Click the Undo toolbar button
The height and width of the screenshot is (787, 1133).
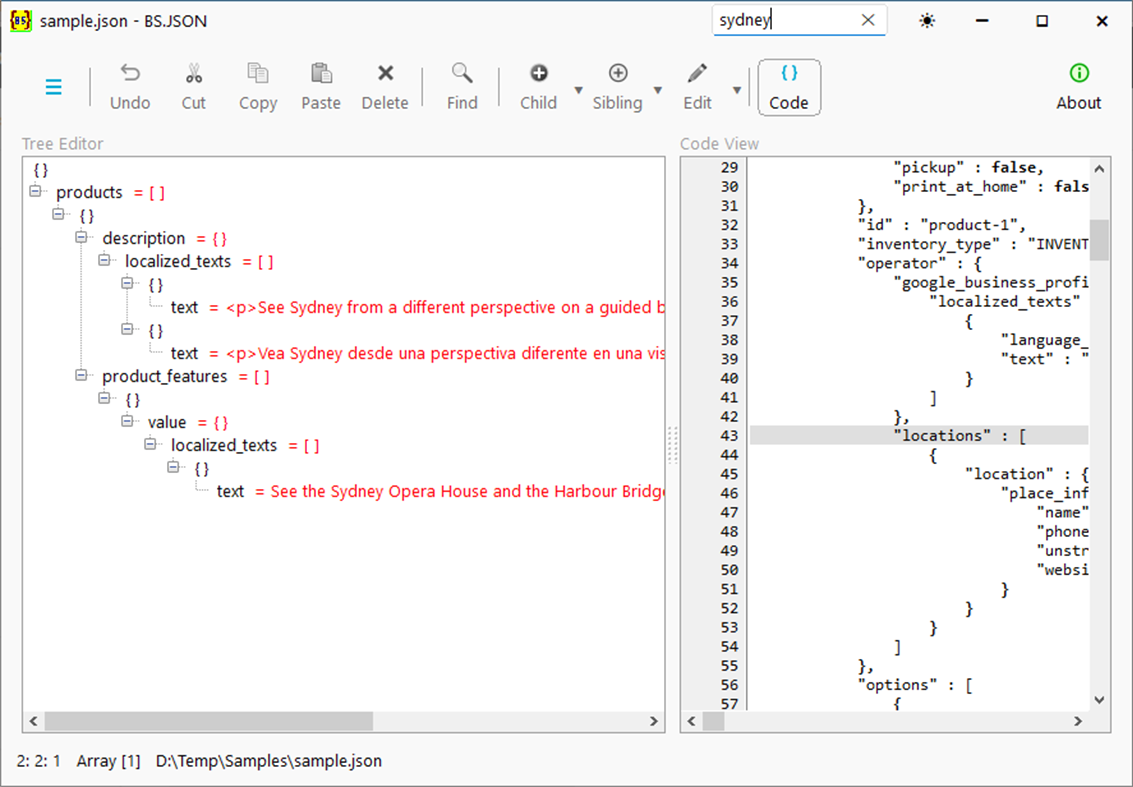tap(130, 87)
